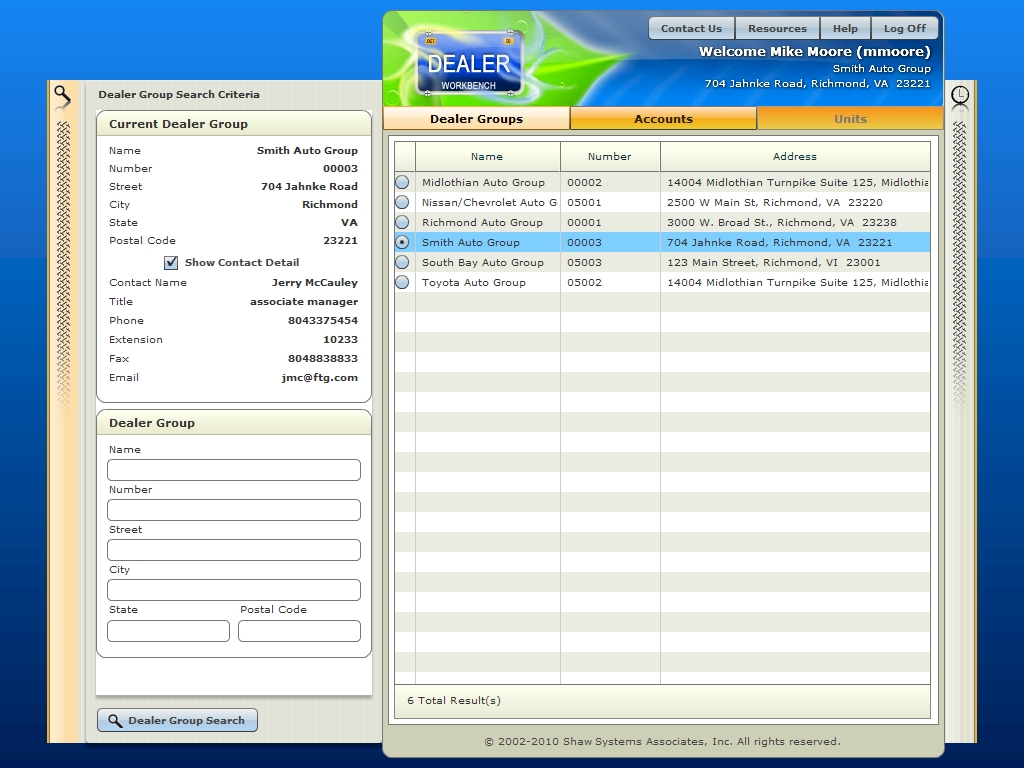This screenshot has width=1024, height=768.
Task: Sort by the Address column header
Action: coord(795,157)
